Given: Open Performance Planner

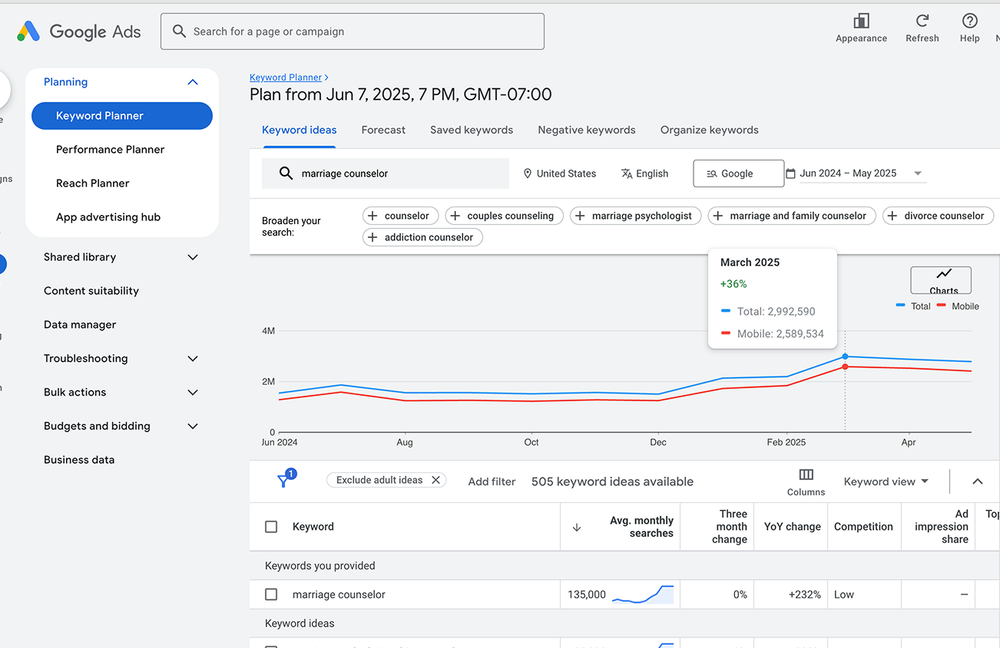Looking at the screenshot, I should click(x=110, y=150).
